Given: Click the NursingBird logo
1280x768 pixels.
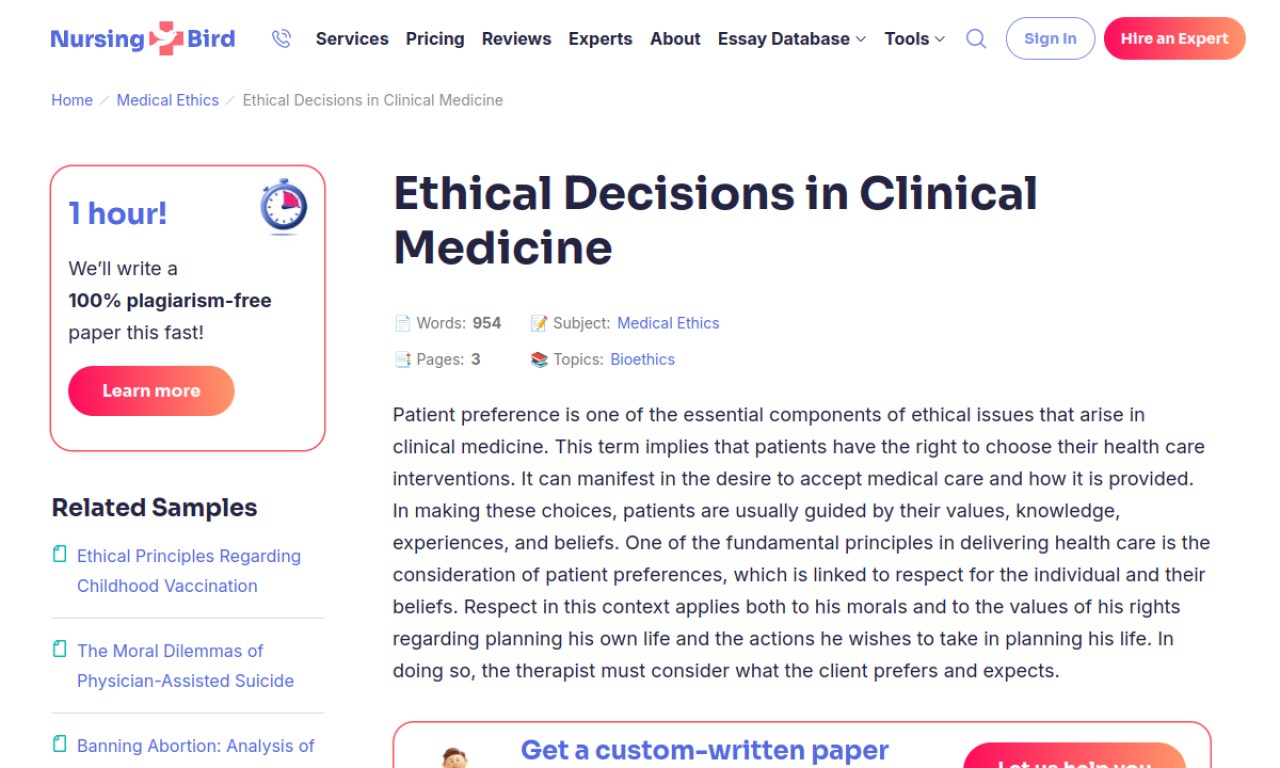Looking at the screenshot, I should coord(143,39).
